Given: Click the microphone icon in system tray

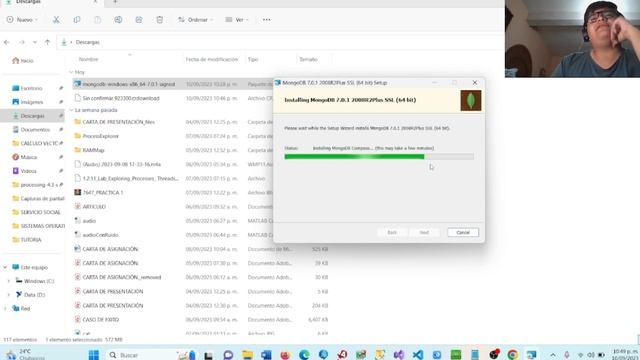Looking at the screenshot, I should tap(567, 355).
